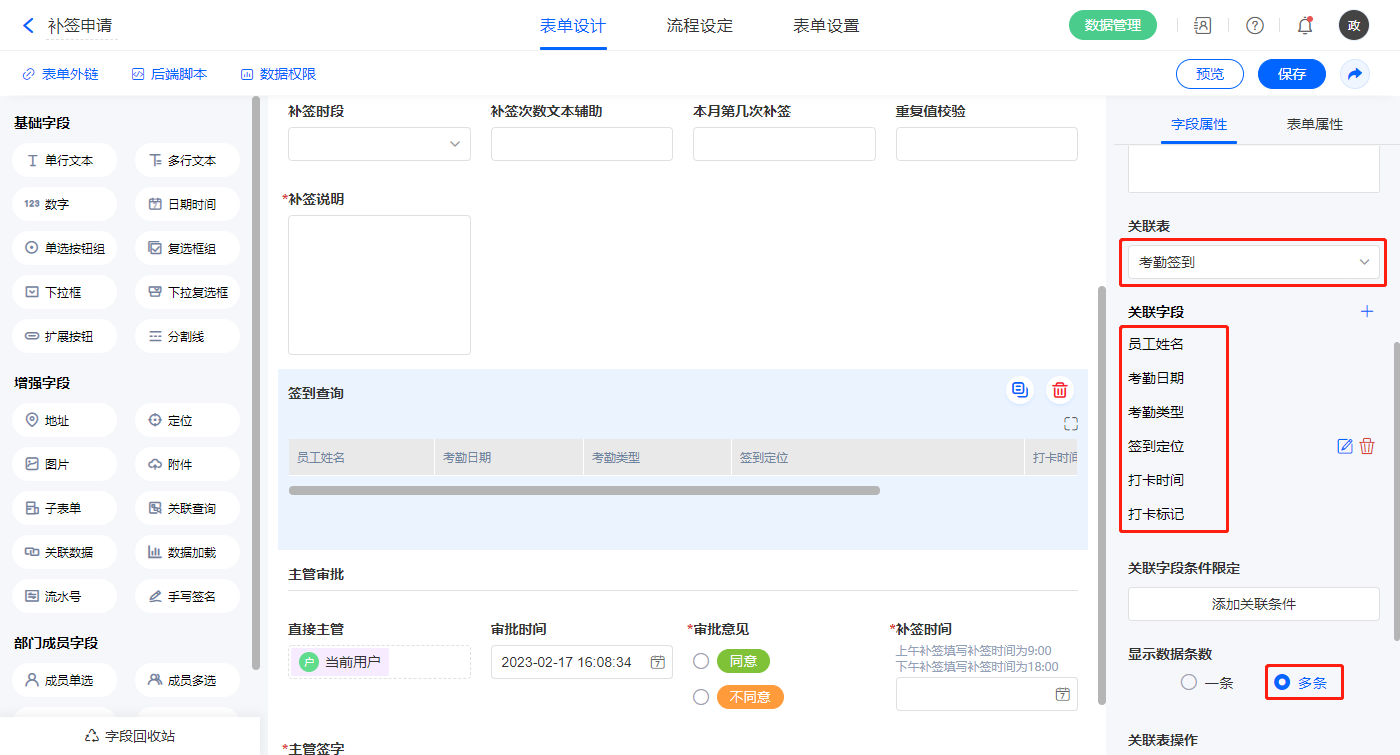Expand the 签到查询 table fullscreen icon
This screenshot has width=1400, height=755.
[1070, 424]
